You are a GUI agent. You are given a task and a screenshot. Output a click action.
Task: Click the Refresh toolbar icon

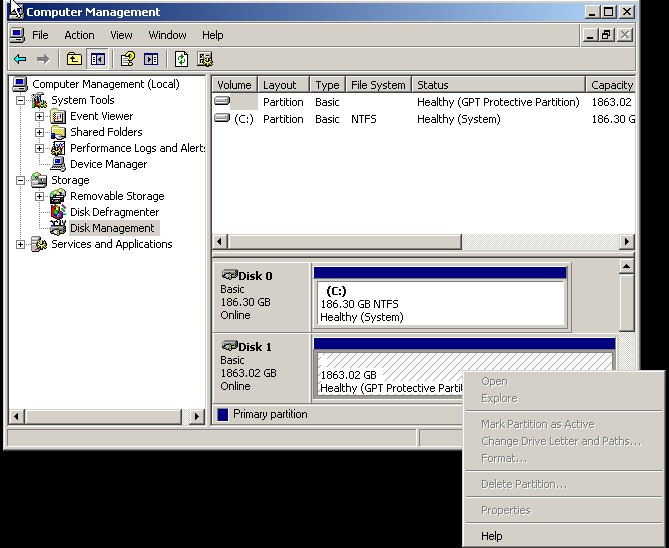[182, 59]
